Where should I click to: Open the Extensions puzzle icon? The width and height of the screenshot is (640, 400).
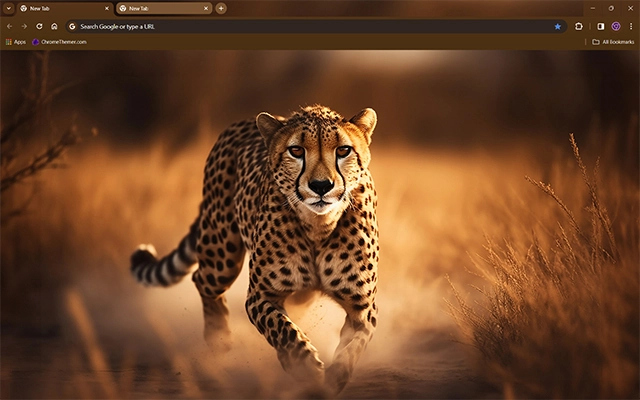pos(579,27)
